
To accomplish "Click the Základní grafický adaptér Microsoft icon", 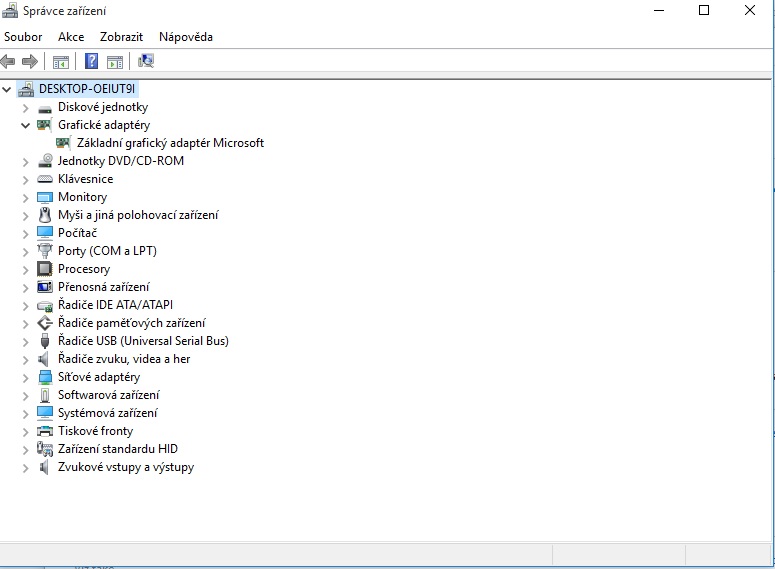I will (x=63, y=143).
